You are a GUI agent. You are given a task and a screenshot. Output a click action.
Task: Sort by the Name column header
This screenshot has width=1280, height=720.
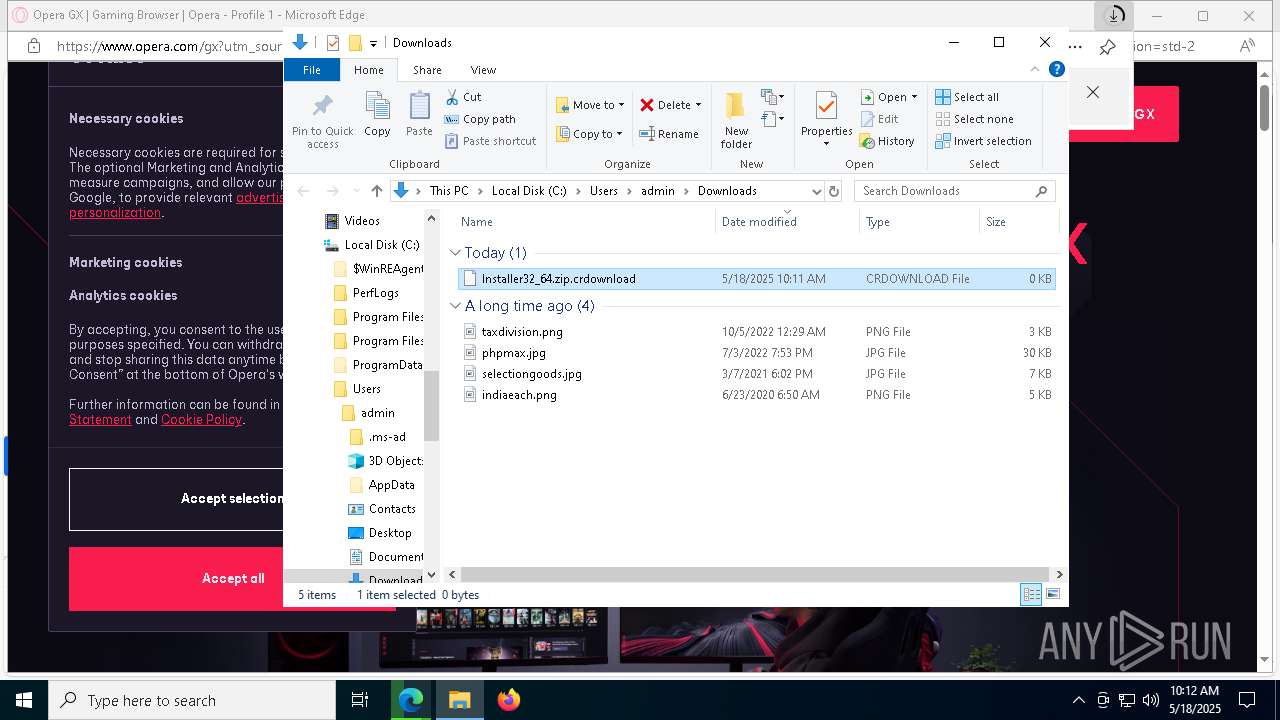point(585,222)
